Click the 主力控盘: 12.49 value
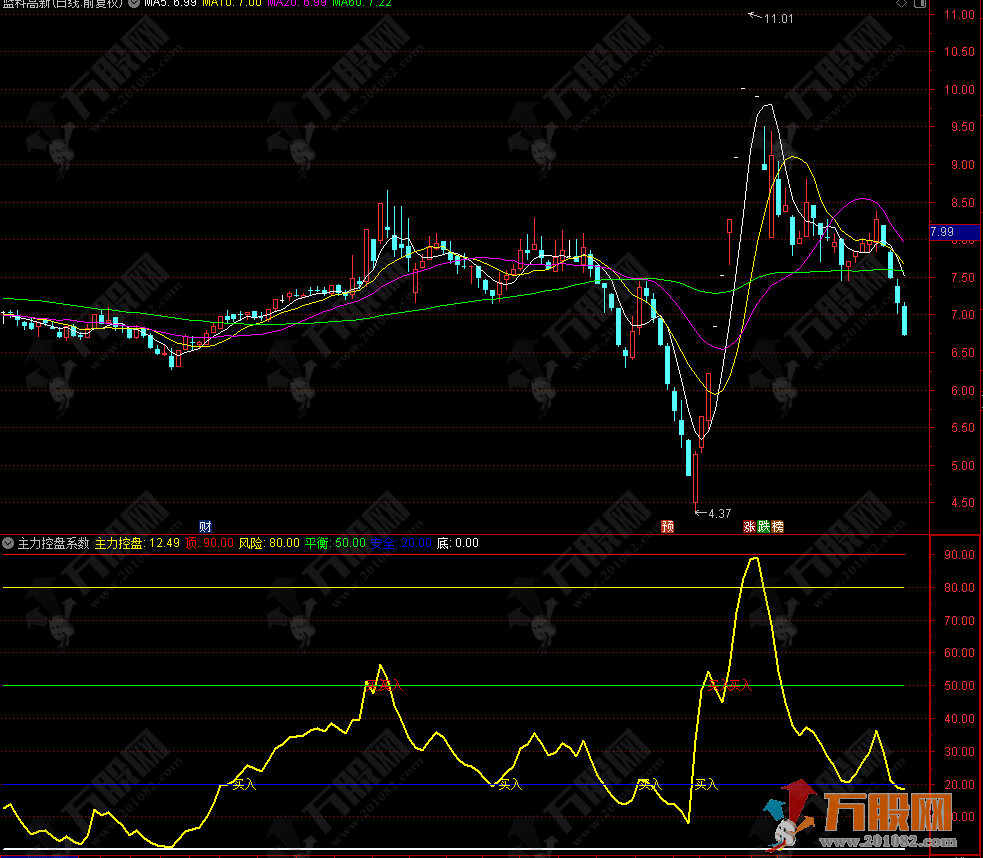The image size is (983, 858). coord(137,543)
